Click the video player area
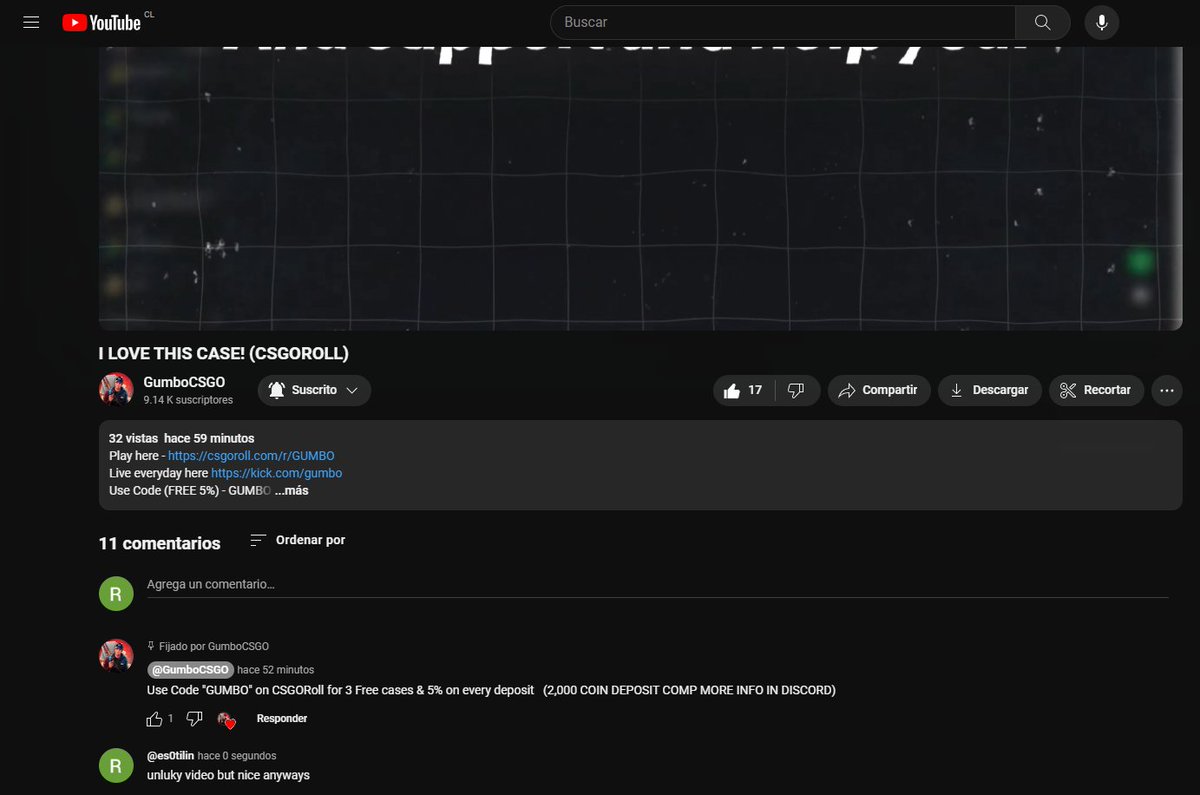 click(x=640, y=189)
